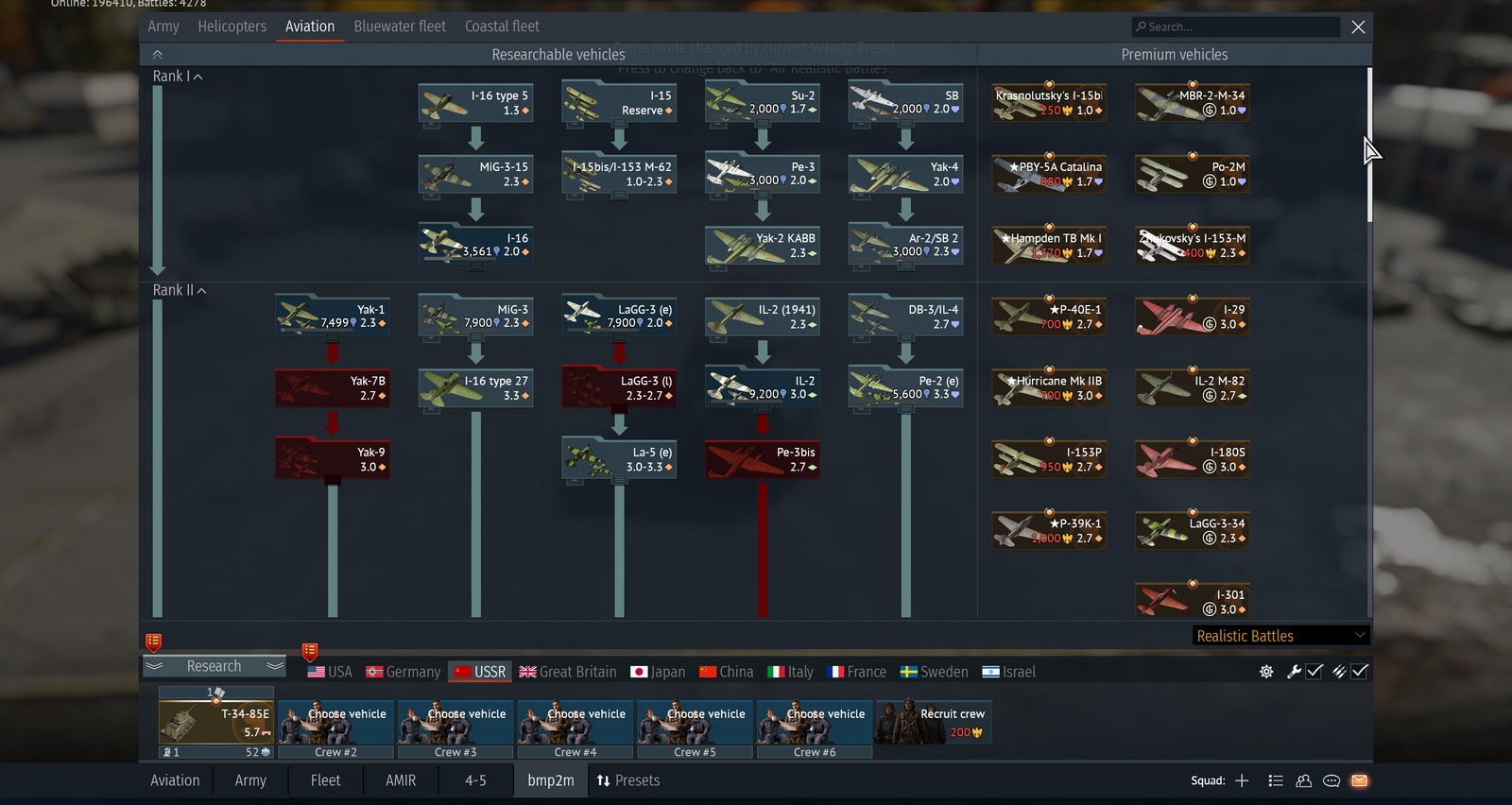Select the AMIR preset
Viewport: 1512px width, 805px height.
click(401, 780)
